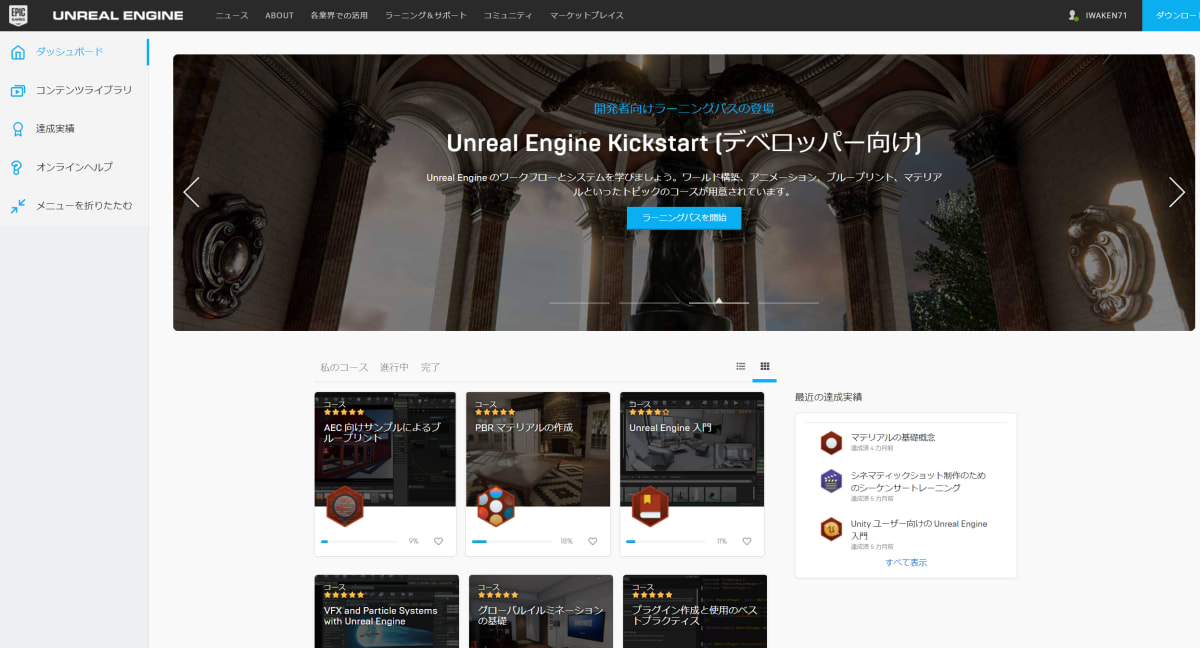1200x648 pixels.
Task: Open the ニュース menu item
Action: pyautogui.click(x=232, y=16)
